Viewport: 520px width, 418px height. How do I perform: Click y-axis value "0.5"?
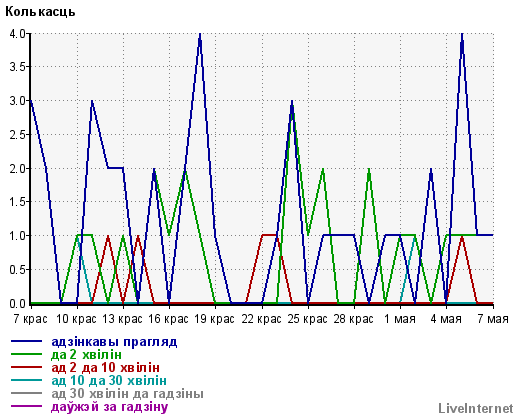pyautogui.click(x=17, y=270)
